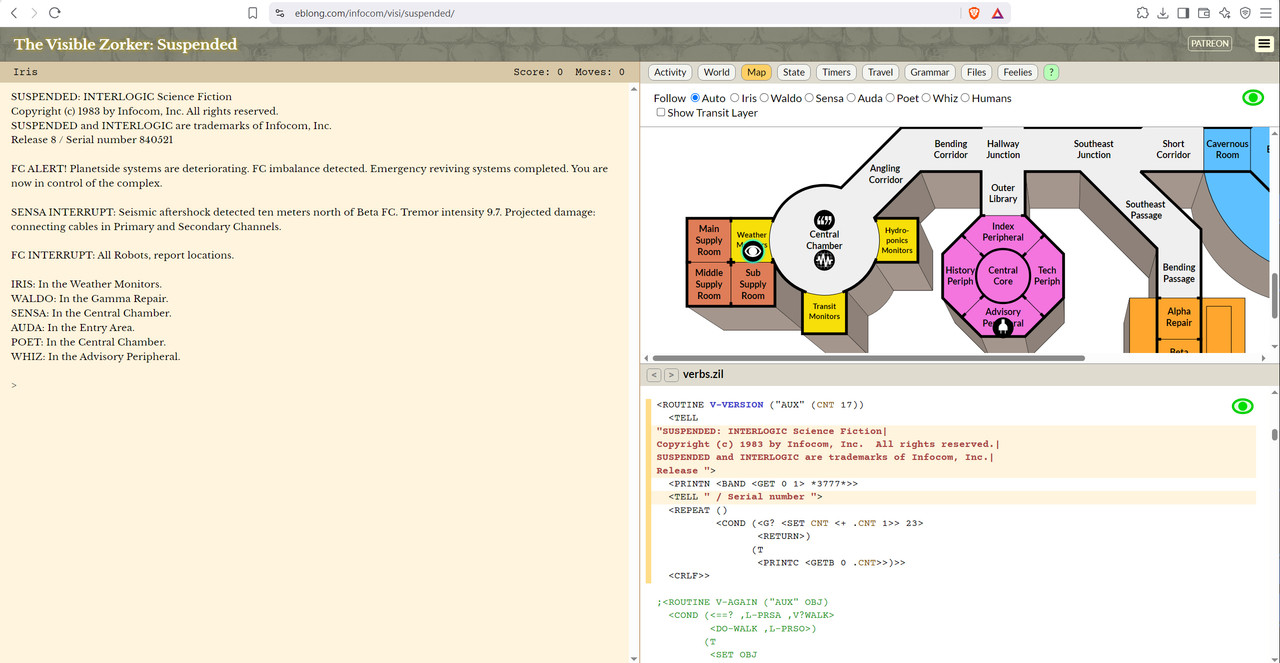Open the browser extensions puzzle icon
The width and height of the screenshot is (1280, 663).
coord(1142,13)
